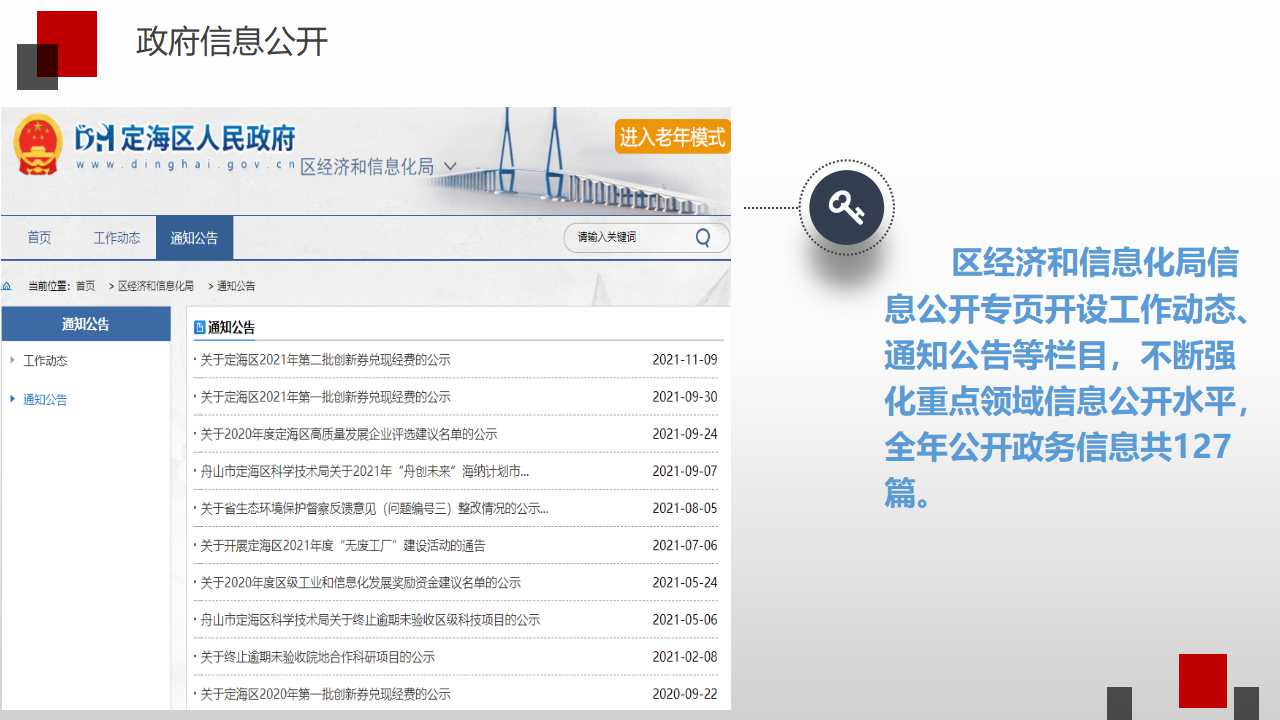Open the 首页 navigation tab
The width and height of the screenshot is (1280, 720).
[x=39, y=238]
